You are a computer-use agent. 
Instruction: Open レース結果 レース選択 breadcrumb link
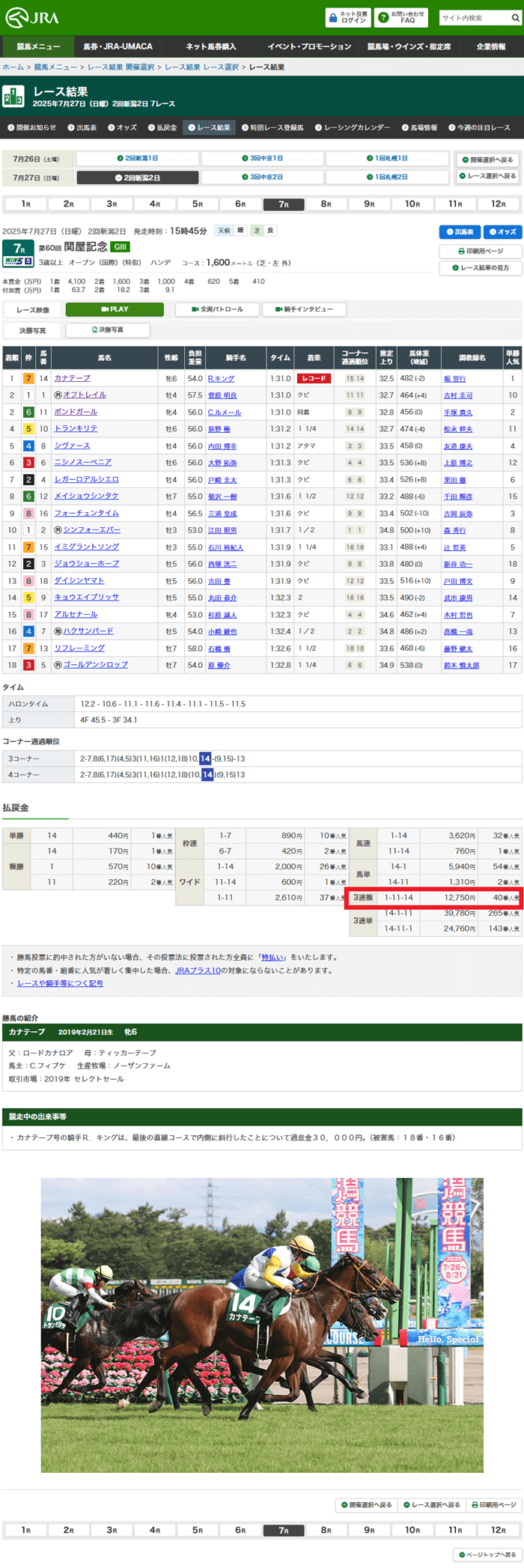click(201, 67)
